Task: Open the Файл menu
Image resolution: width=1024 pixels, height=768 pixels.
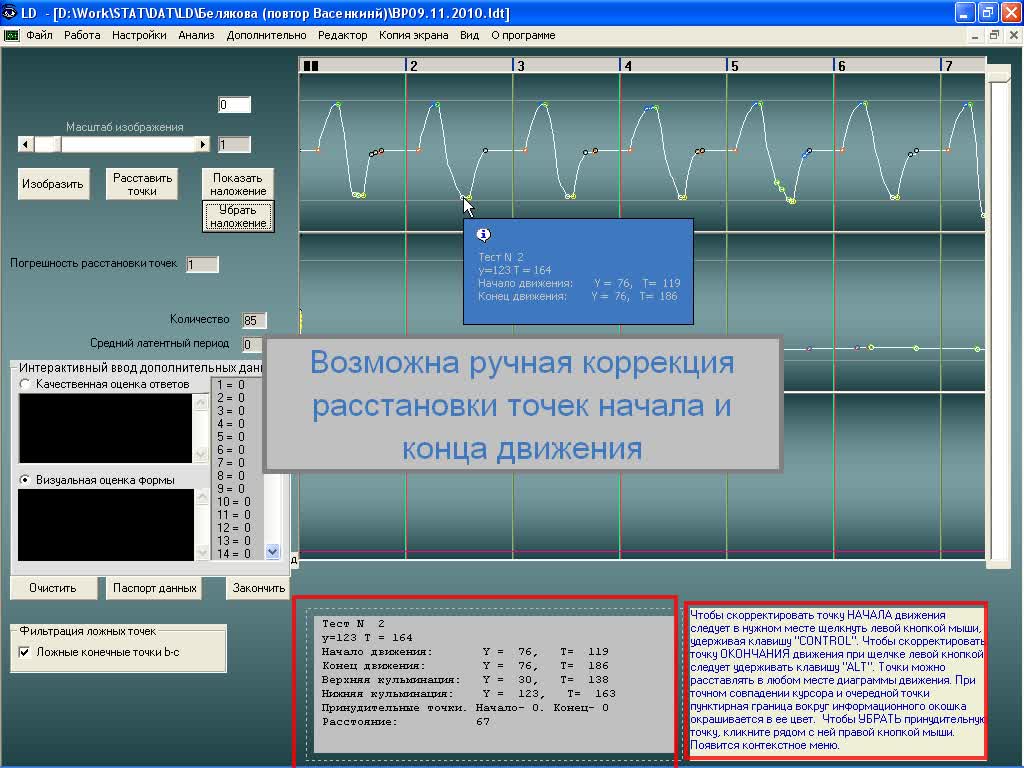Action: 39,35
